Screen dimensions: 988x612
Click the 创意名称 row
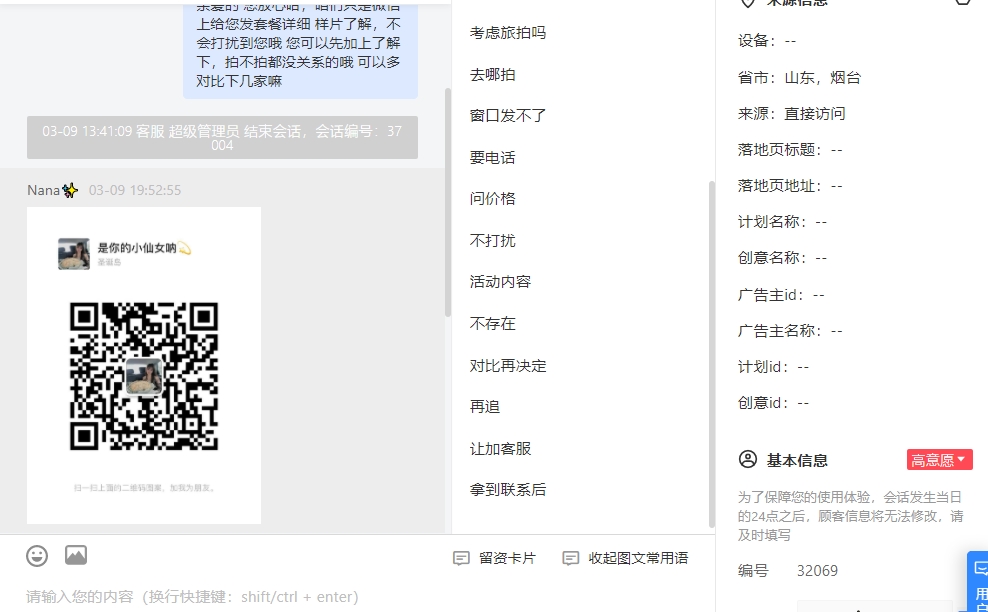point(783,258)
